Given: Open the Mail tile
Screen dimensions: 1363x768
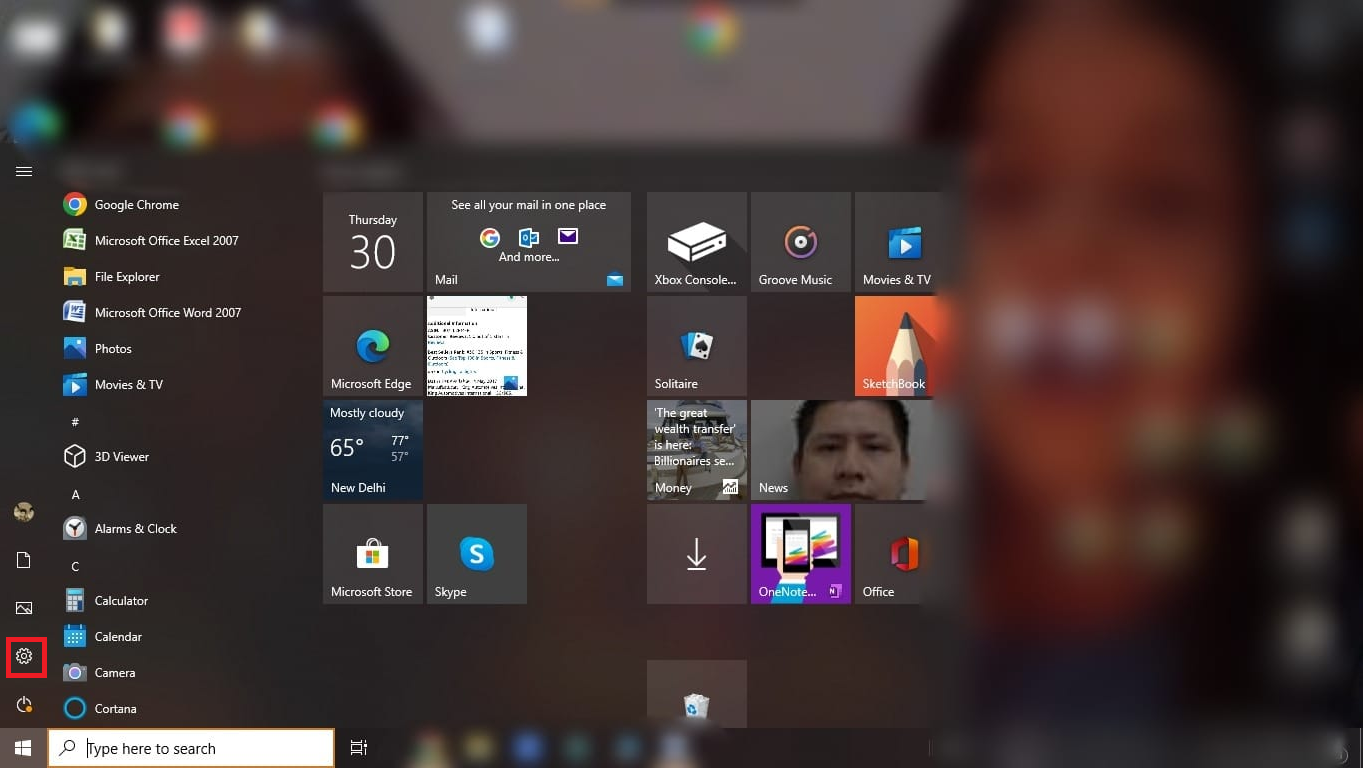Looking at the screenshot, I should [529, 242].
